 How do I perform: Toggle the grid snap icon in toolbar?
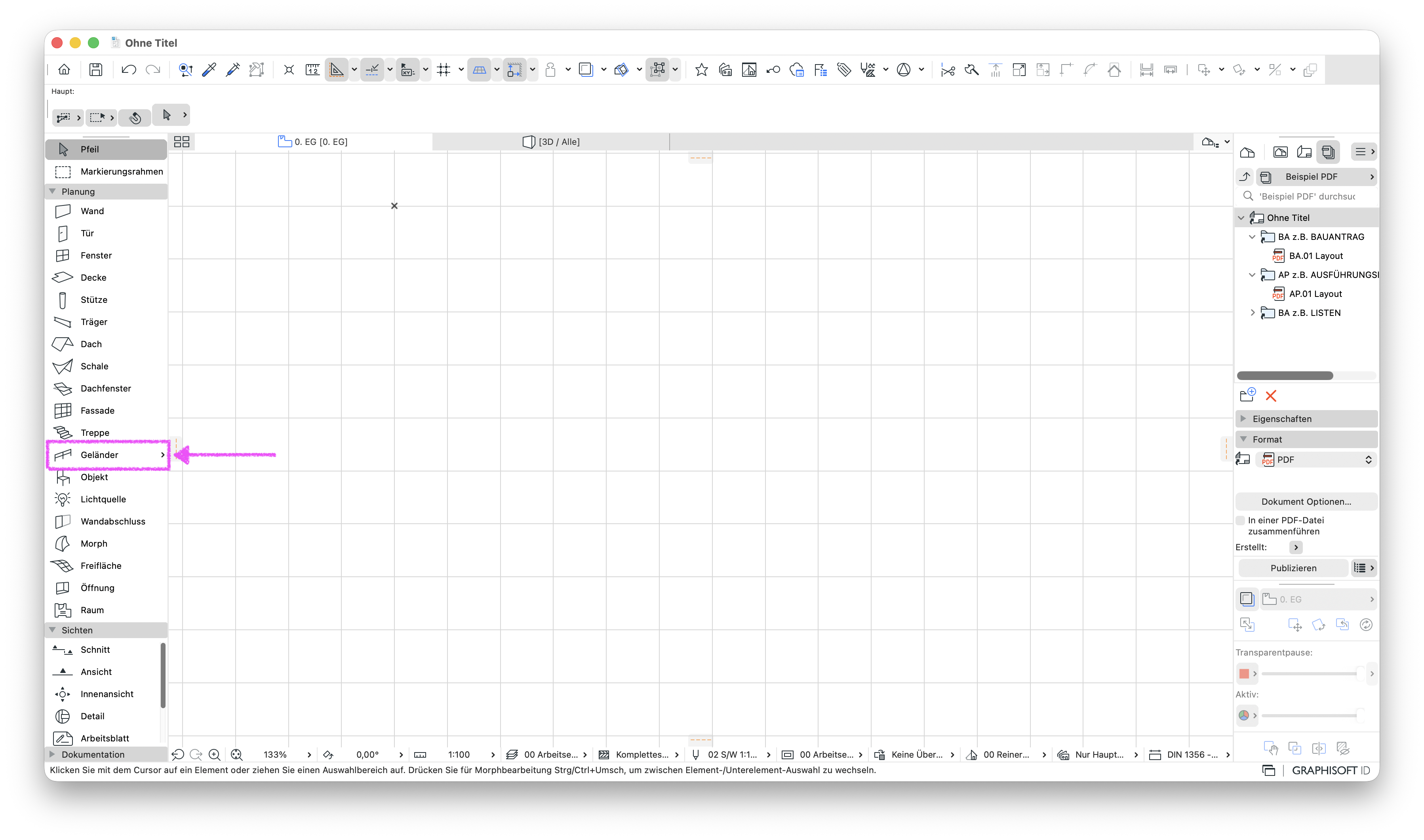444,70
